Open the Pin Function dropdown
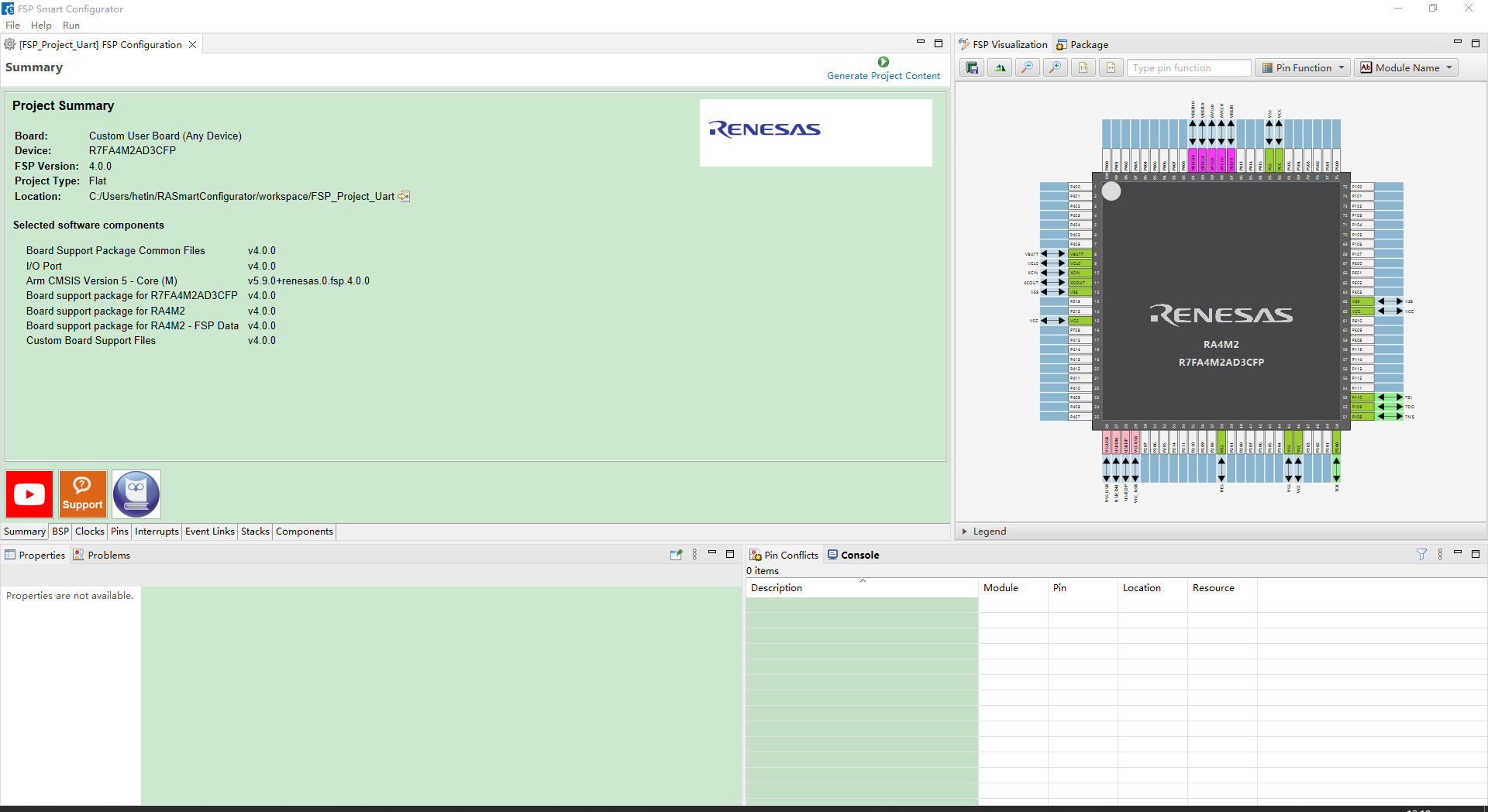This screenshot has height=812, width=1488. pyautogui.click(x=1303, y=68)
